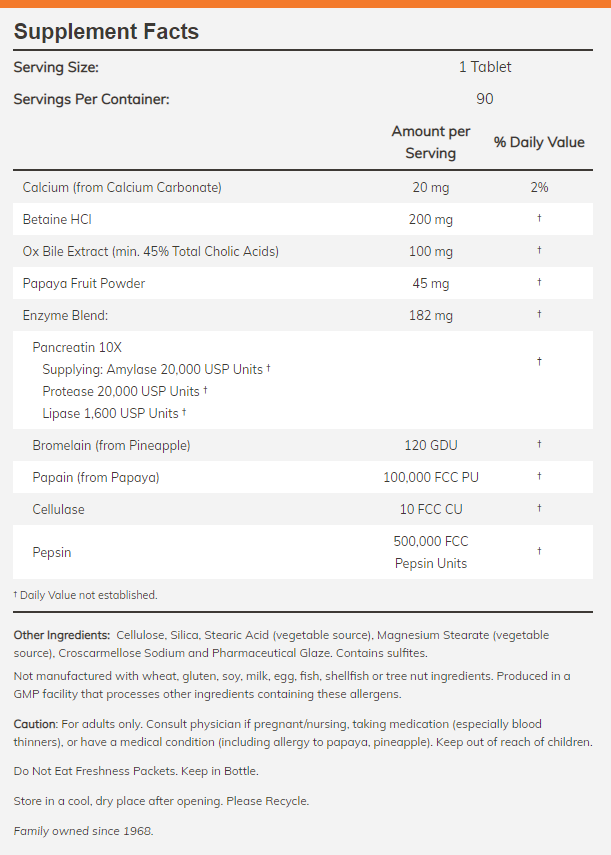Select the Calcium (from Calcium Carbonate) row
The width and height of the screenshot is (611, 855).
click(122, 187)
